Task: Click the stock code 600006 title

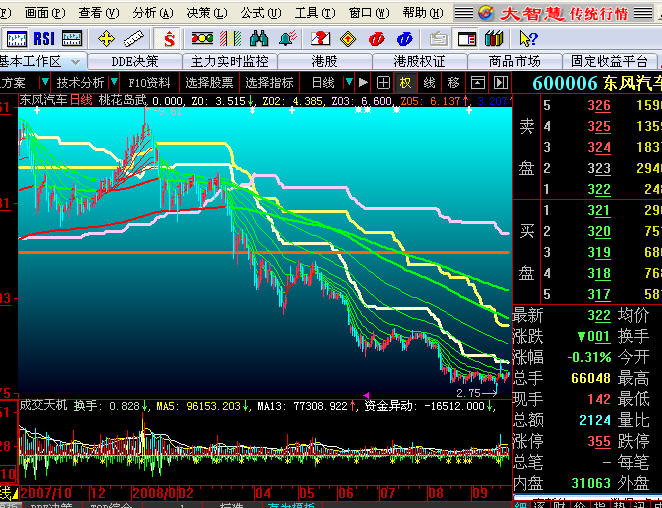Action: [x=565, y=83]
